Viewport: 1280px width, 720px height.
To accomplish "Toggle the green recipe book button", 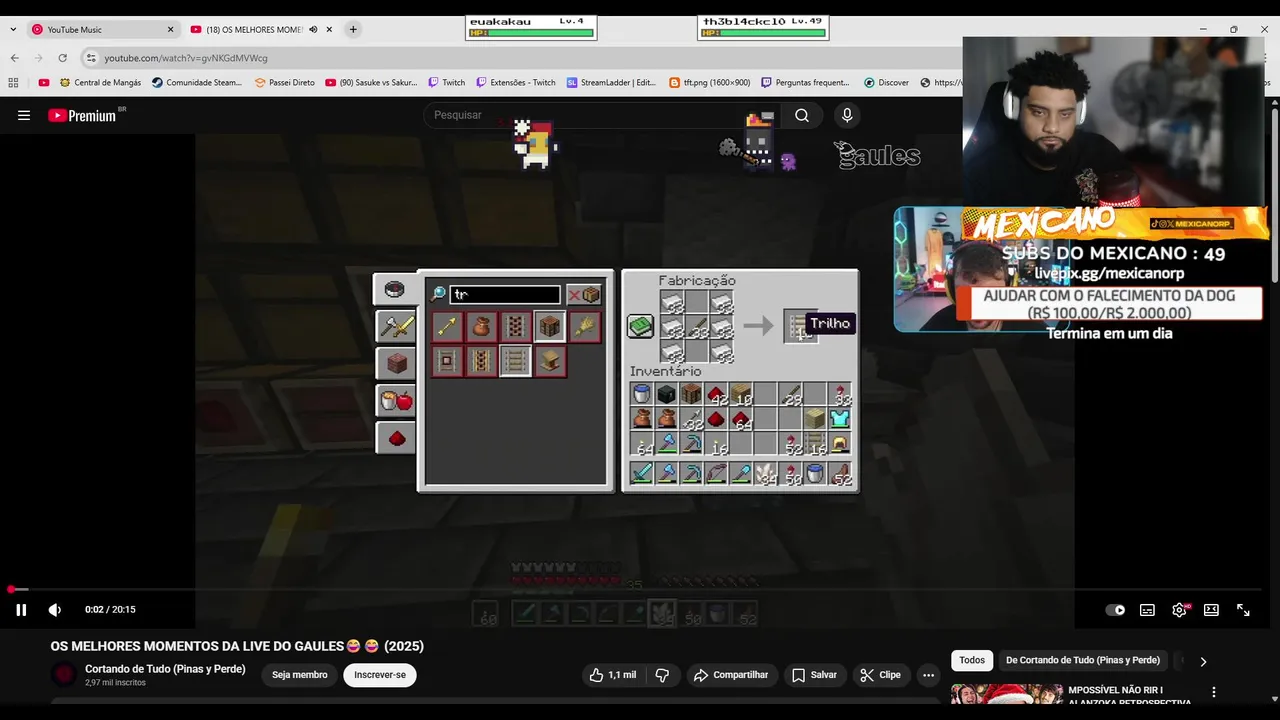I will 640,326.
